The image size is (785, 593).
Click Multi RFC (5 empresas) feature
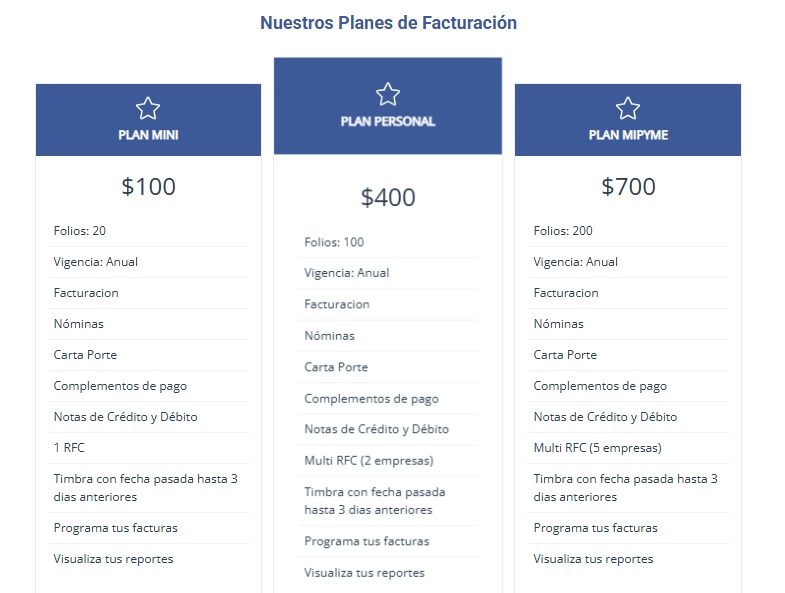pos(597,447)
